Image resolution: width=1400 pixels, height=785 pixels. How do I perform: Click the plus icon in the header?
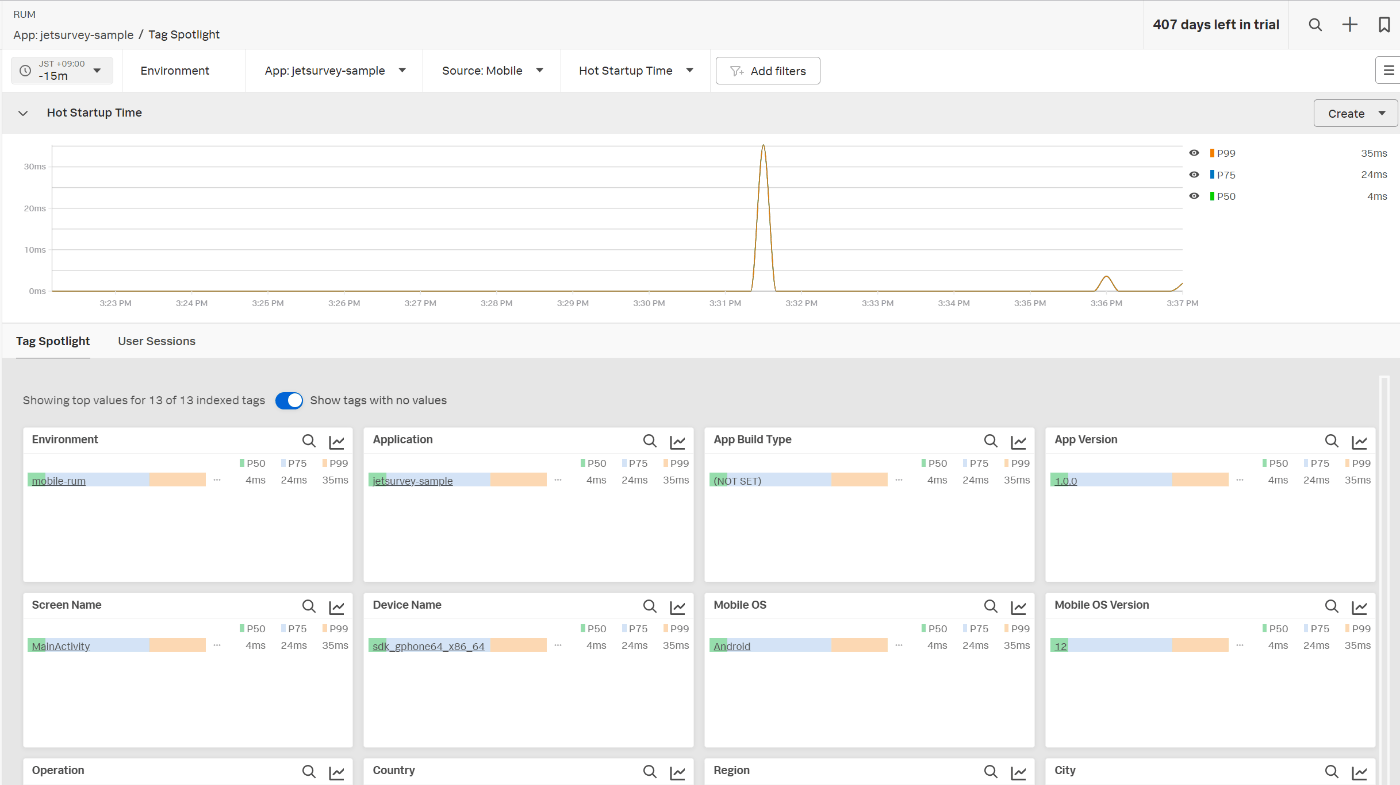[x=1350, y=25]
